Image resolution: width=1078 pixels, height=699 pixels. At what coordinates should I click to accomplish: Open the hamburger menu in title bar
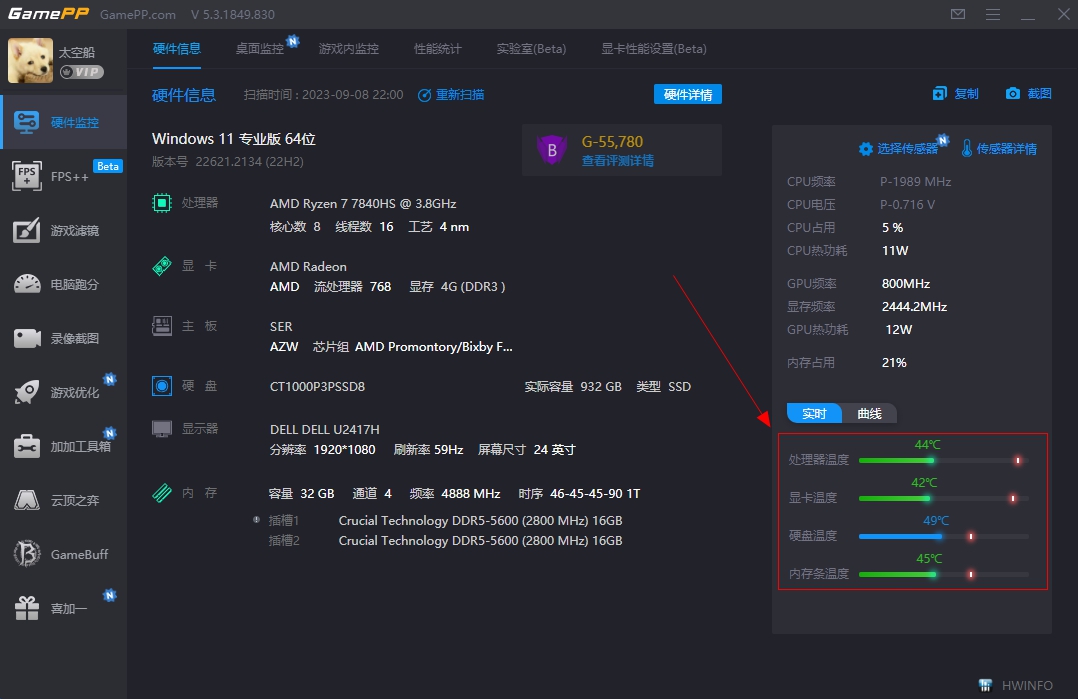coord(993,14)
